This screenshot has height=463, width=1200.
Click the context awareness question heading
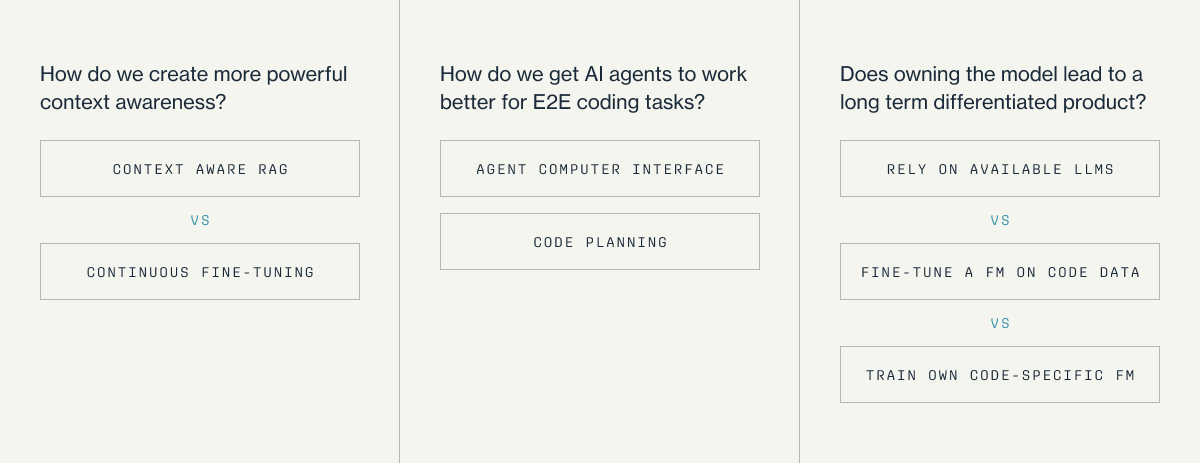tap(194, 88)
